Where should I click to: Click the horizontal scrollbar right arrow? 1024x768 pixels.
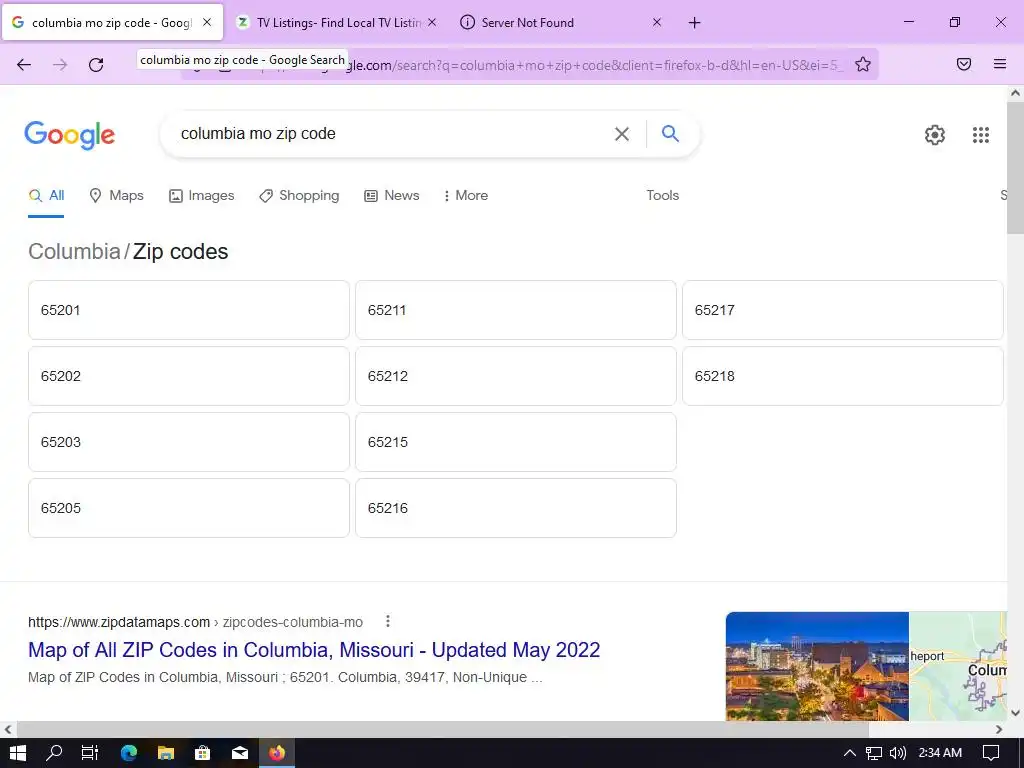click(999, 729)
